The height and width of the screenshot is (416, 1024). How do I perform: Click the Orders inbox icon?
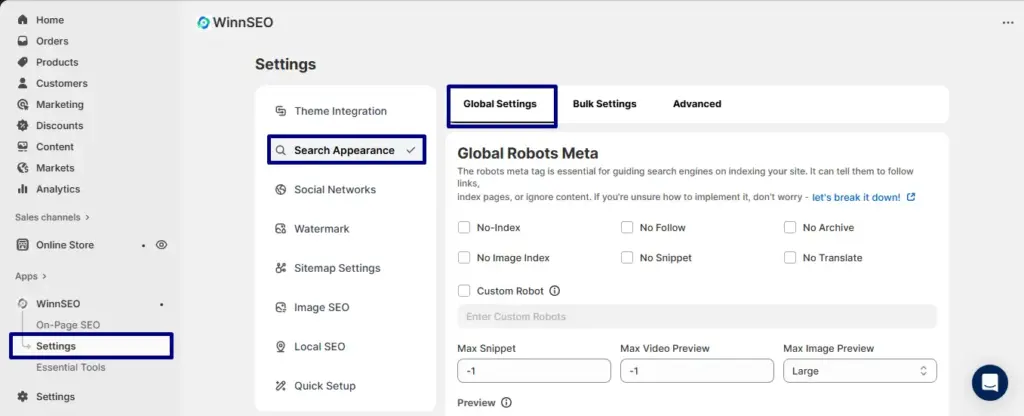coord(23,41)
